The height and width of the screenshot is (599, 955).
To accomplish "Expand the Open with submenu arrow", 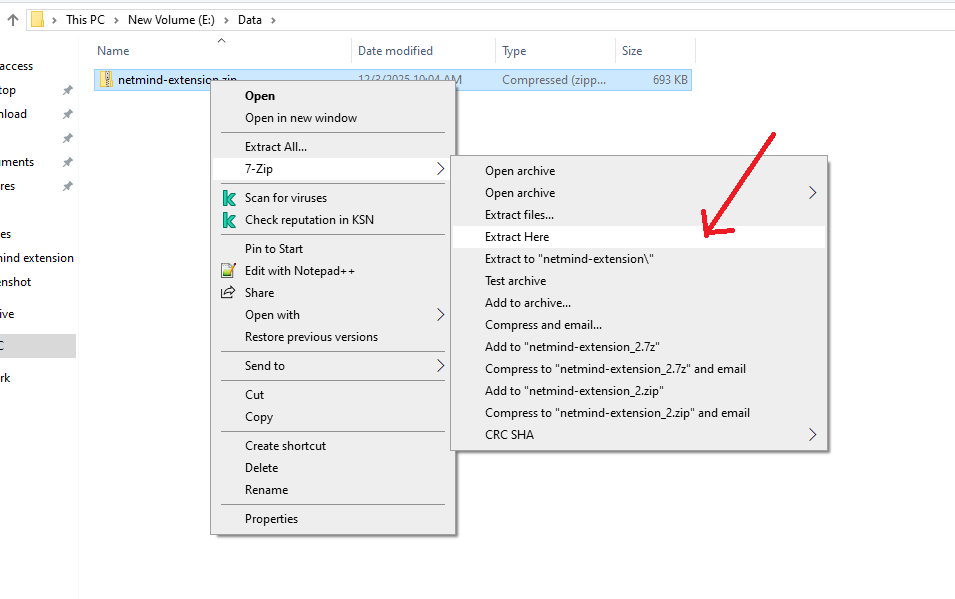I will coord(440,315).
